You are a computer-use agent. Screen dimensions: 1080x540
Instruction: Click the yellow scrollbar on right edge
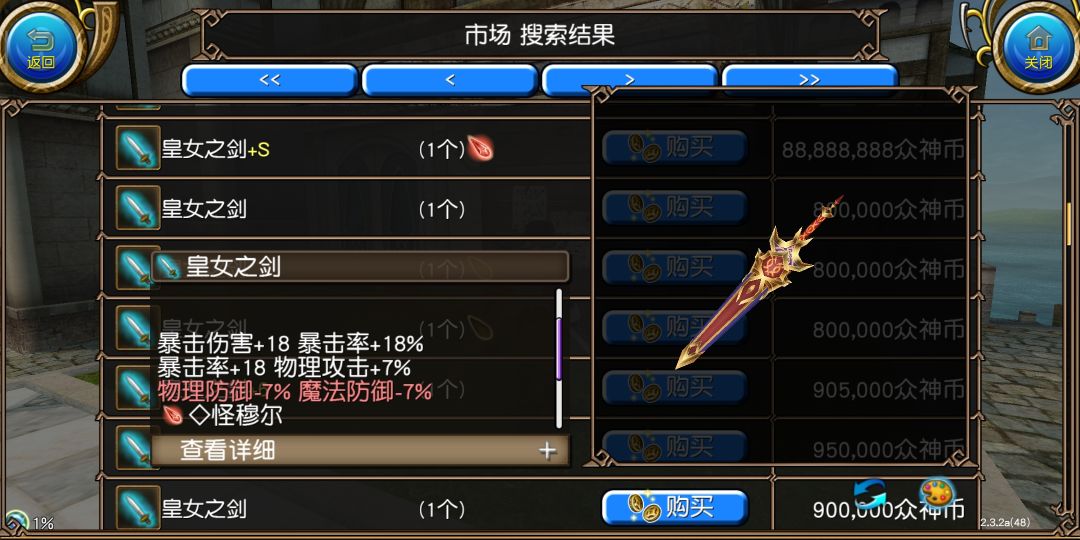tap(1069, 224)
